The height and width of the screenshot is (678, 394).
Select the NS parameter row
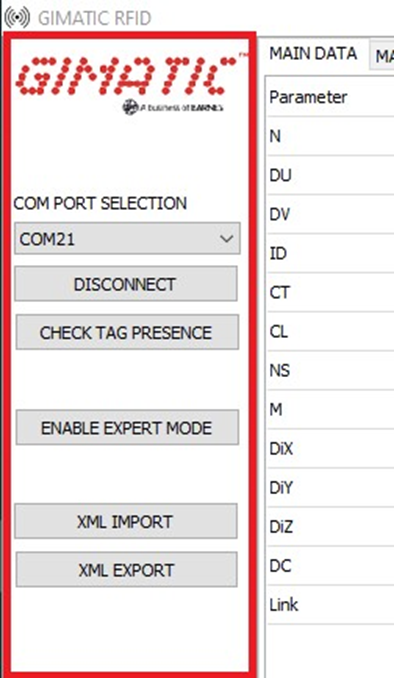click(330, 371)
